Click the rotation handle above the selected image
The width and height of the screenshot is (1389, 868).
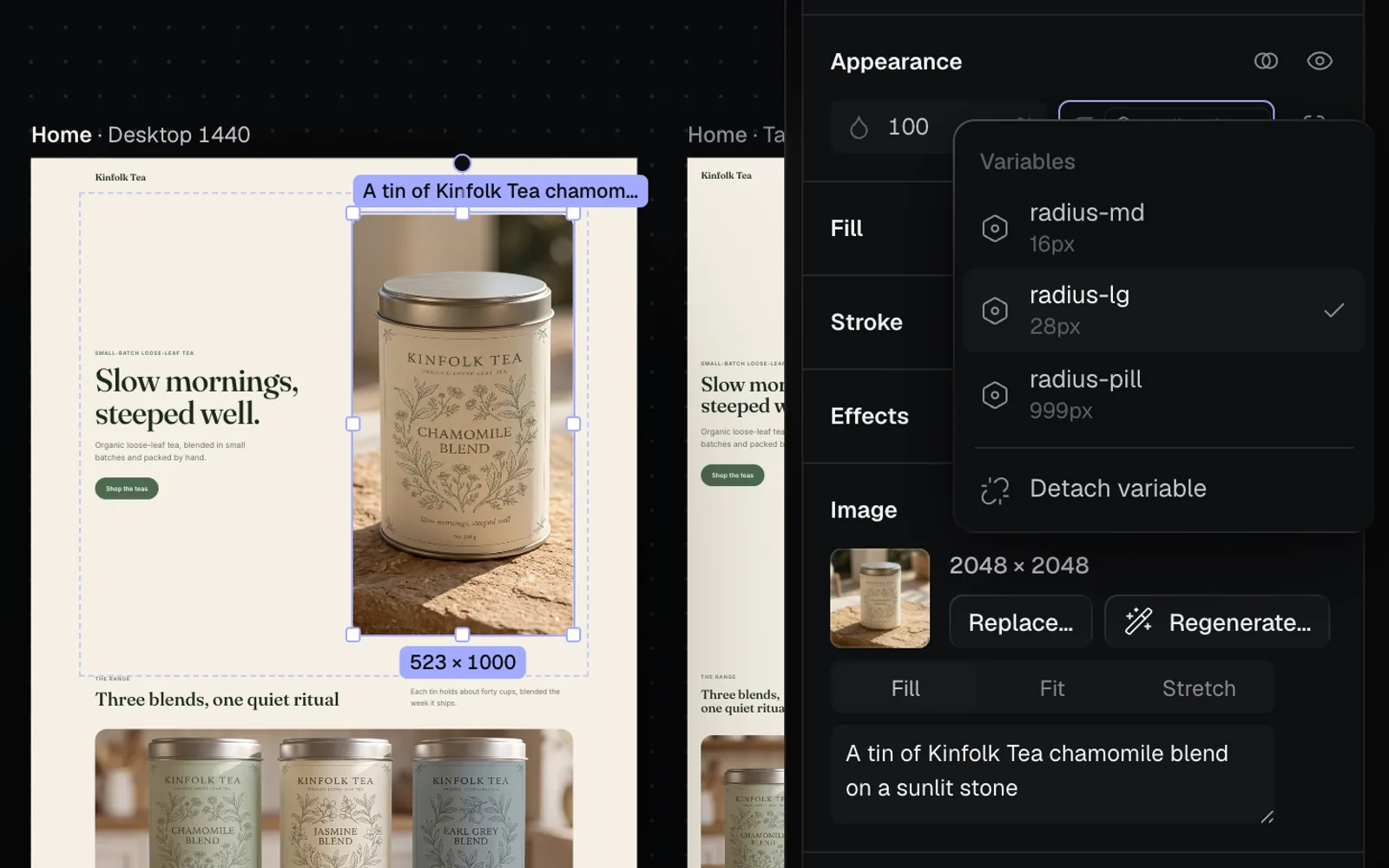pos(463,163)
